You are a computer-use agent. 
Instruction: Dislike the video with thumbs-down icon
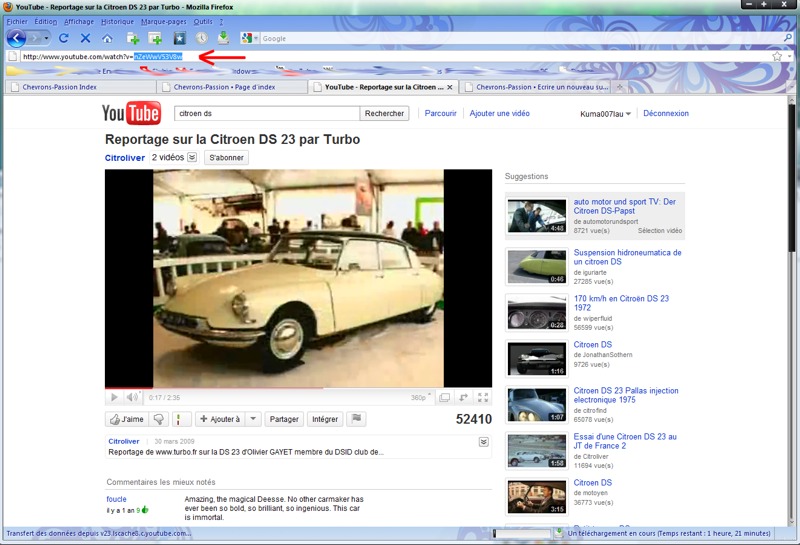click(159, 419)
